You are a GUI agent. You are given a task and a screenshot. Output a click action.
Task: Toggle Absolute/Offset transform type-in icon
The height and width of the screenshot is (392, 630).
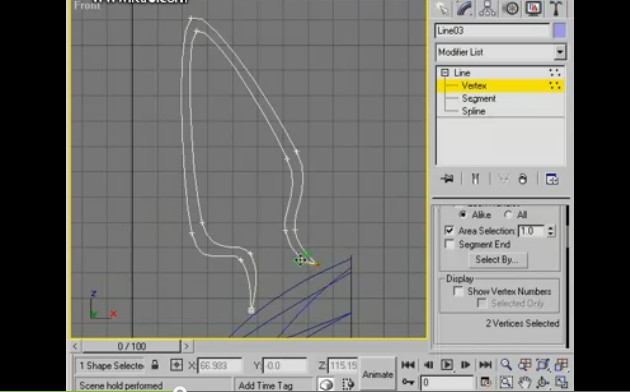click(x=176, y=365)
